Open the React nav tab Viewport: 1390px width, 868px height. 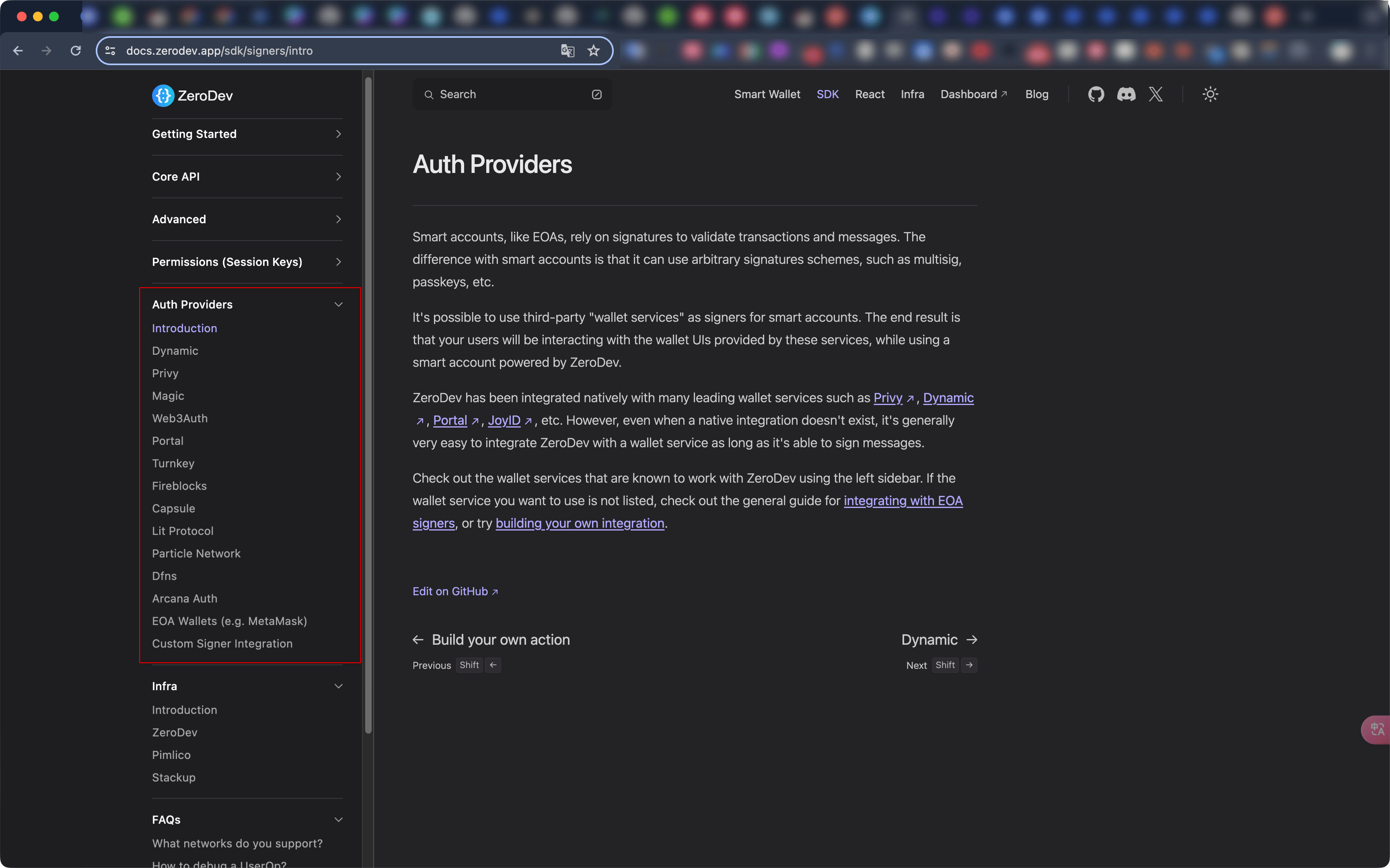click(870, 94)
